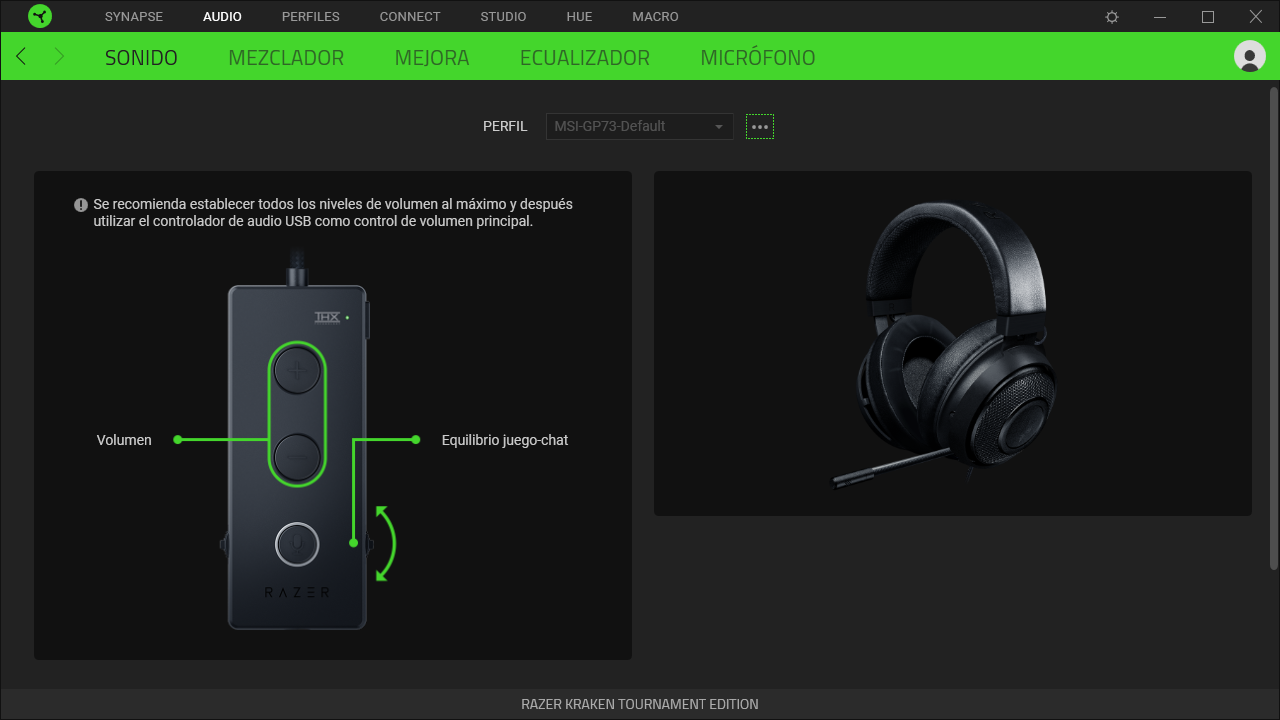1280x720 pixels.
Task: Go forward with the right arrow
Action: click(59, 56)
